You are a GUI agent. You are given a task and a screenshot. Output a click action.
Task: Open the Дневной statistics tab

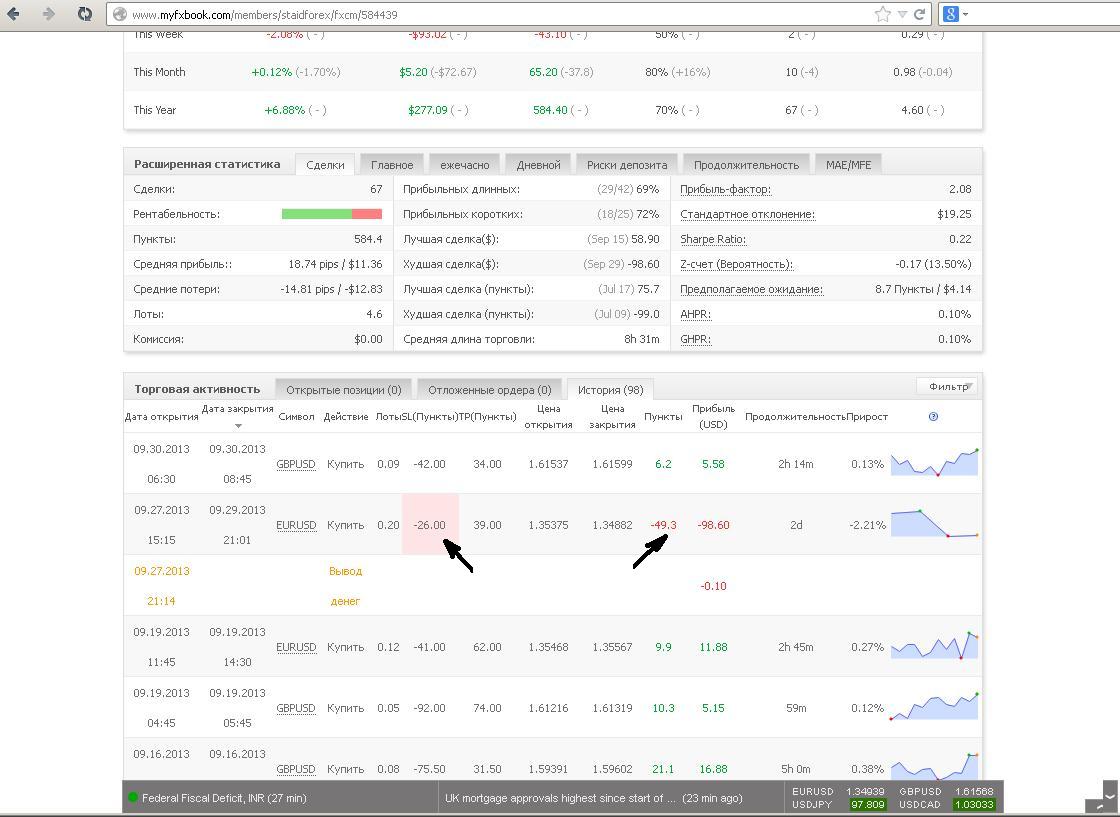point(539,165)
